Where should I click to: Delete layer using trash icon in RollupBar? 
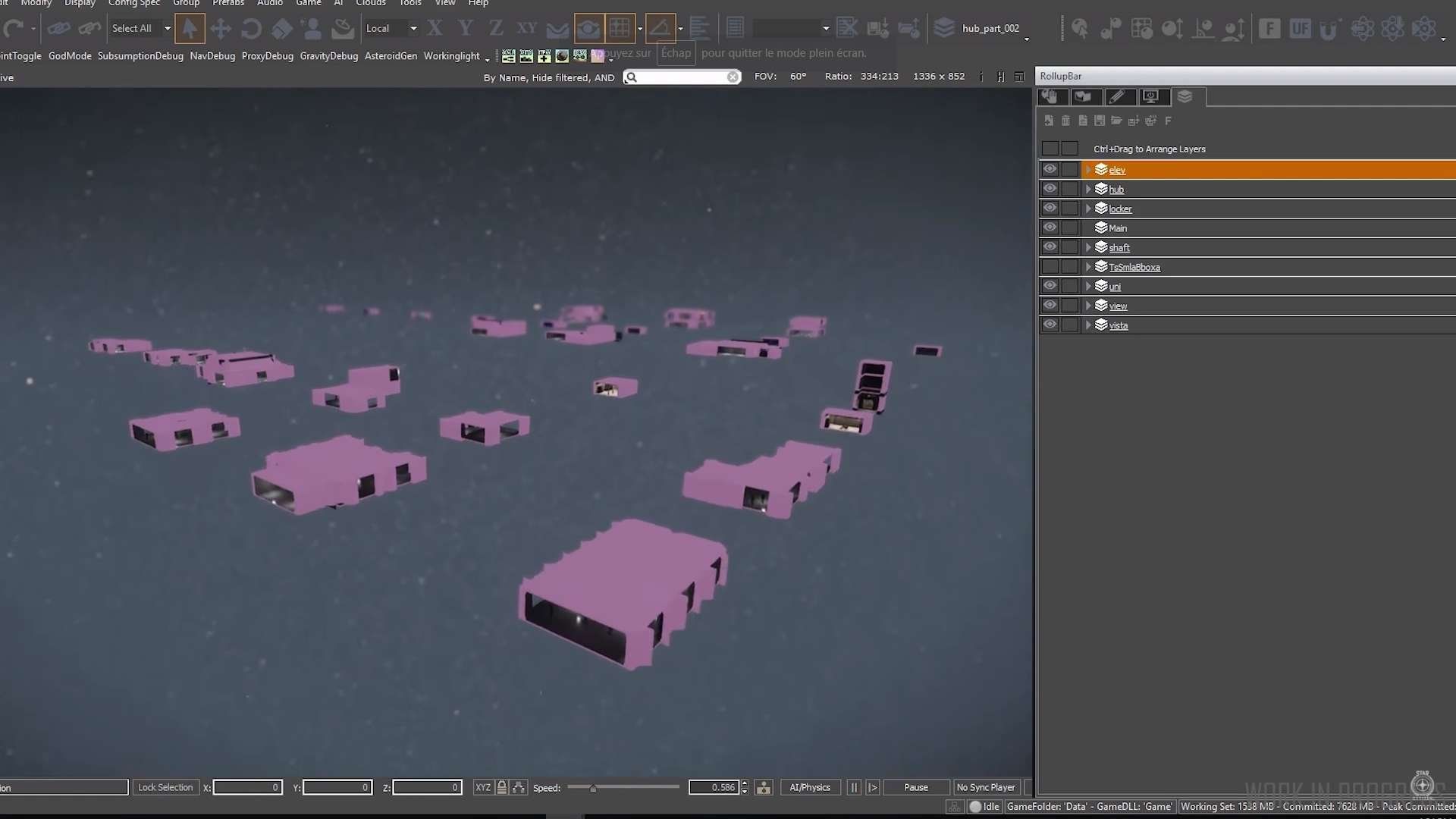(x=1065, y=121)
